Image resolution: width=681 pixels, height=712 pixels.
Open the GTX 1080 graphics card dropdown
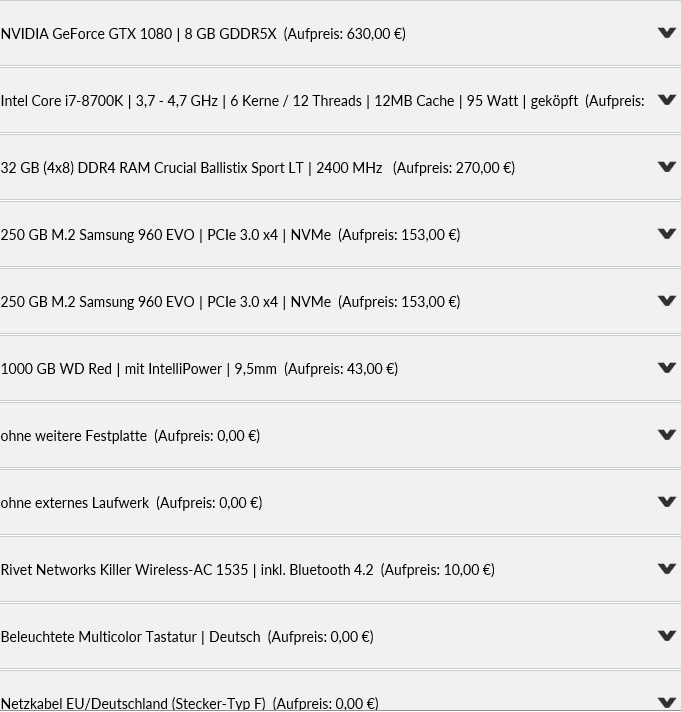[x=340, y=34]
